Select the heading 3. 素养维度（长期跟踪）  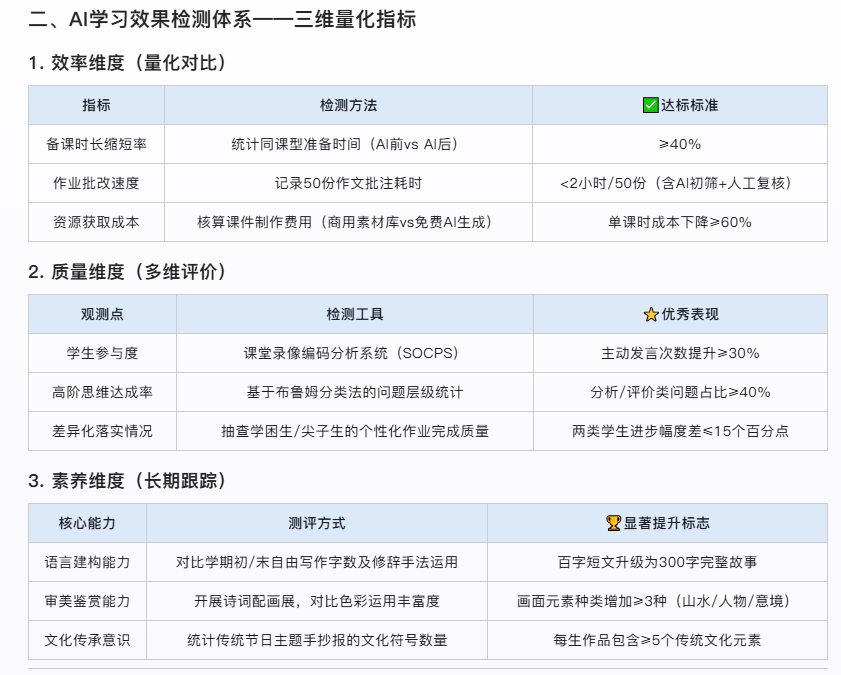[x=128, y=481]
